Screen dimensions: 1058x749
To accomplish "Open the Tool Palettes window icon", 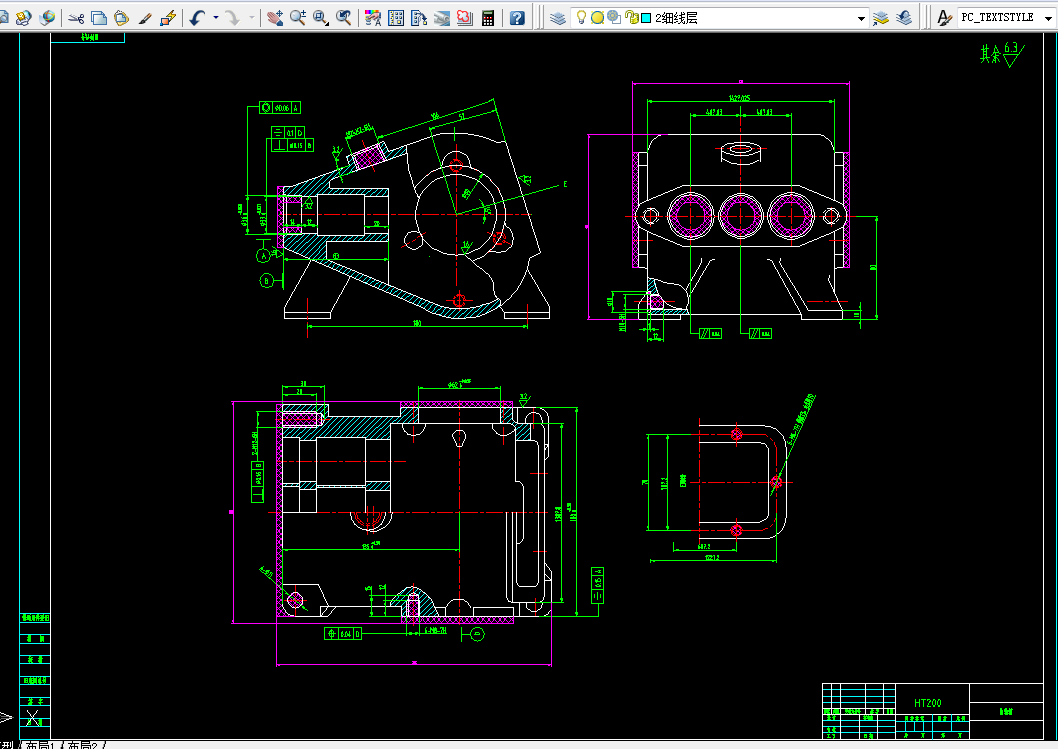I will [x=419, y=18].
